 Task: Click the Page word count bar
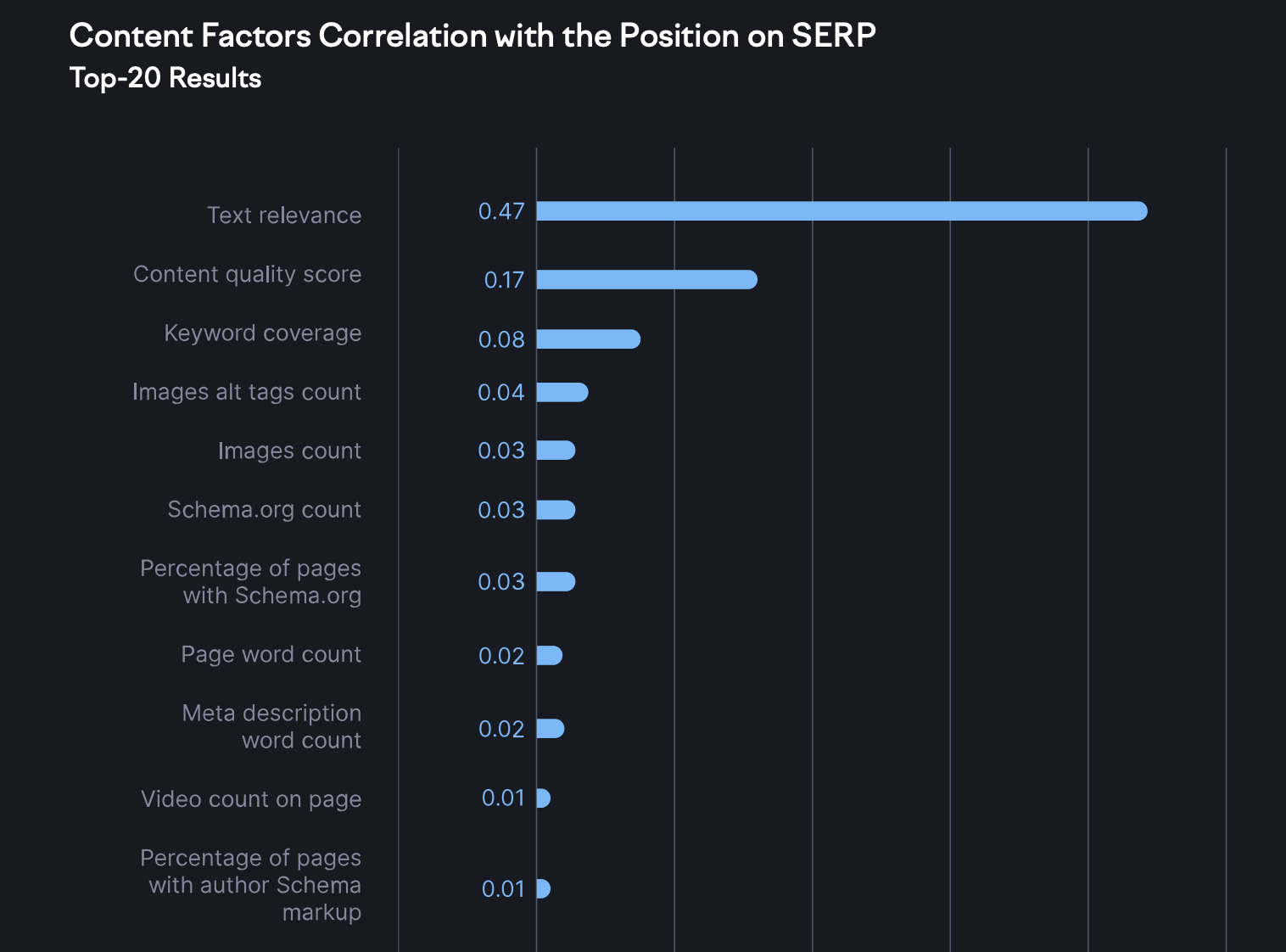pyautogui.click(x=550, y=656)
